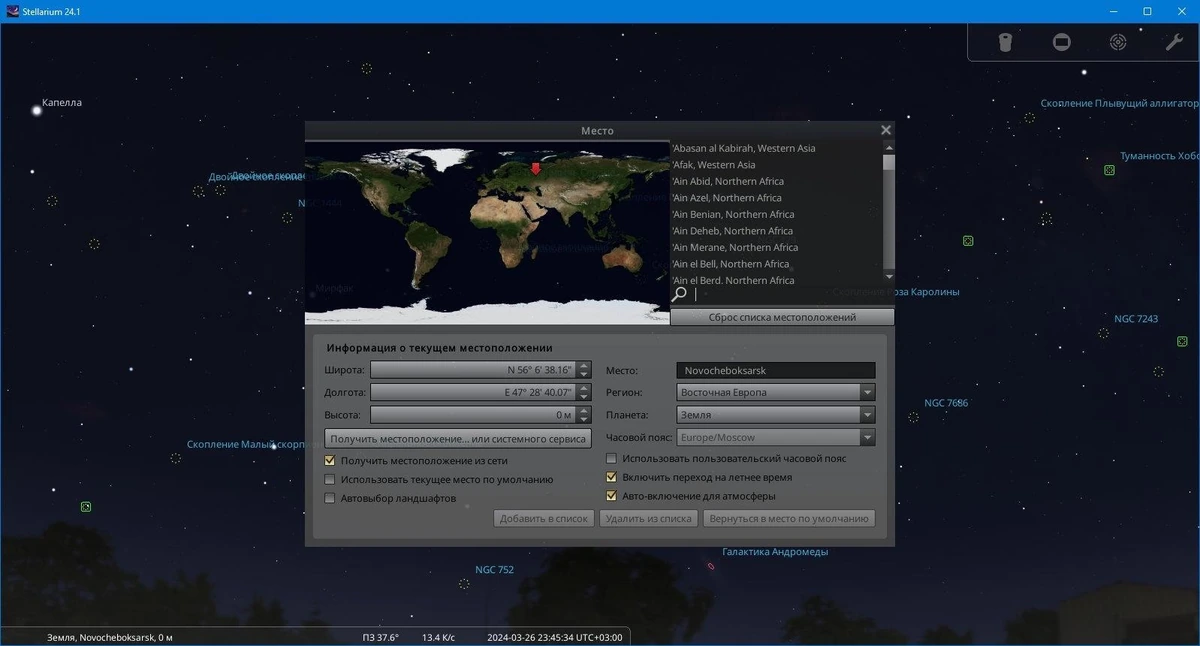1200x646 pixels.
Task: Click the location list scrollbar down arrow
Action: [889, 277]
